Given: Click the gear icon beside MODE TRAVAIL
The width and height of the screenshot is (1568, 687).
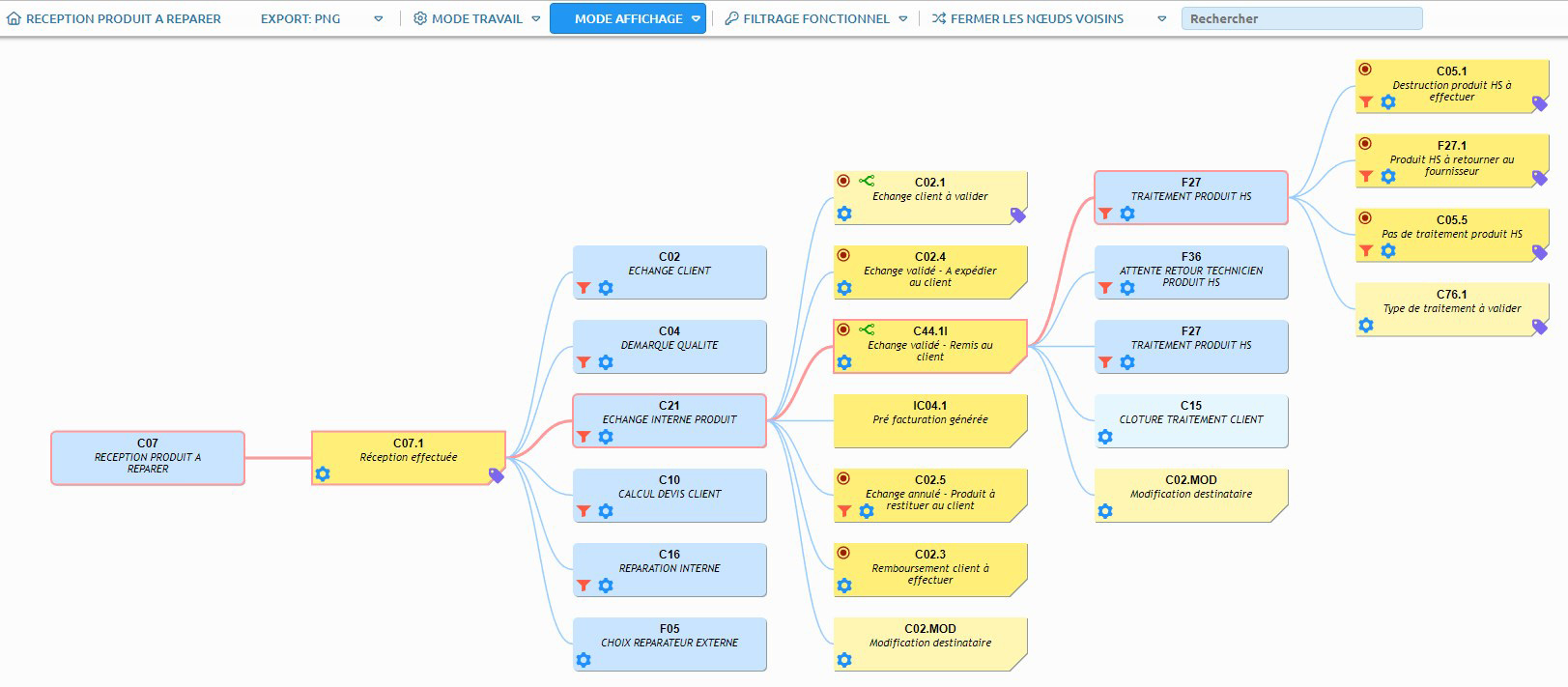Looking at the screenshot, I should (x=420, y=18).
